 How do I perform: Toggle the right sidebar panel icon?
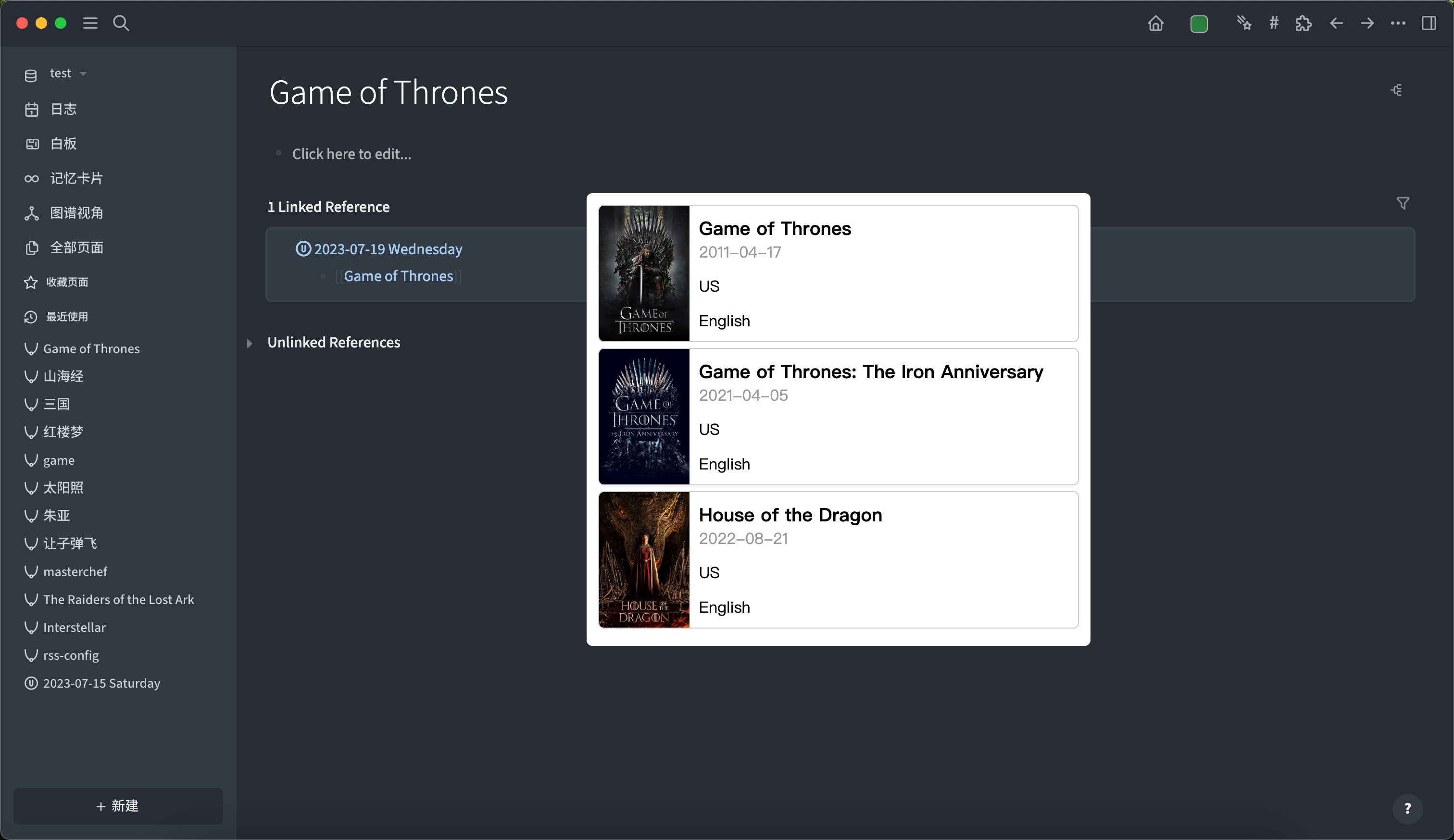(1429, 24)
